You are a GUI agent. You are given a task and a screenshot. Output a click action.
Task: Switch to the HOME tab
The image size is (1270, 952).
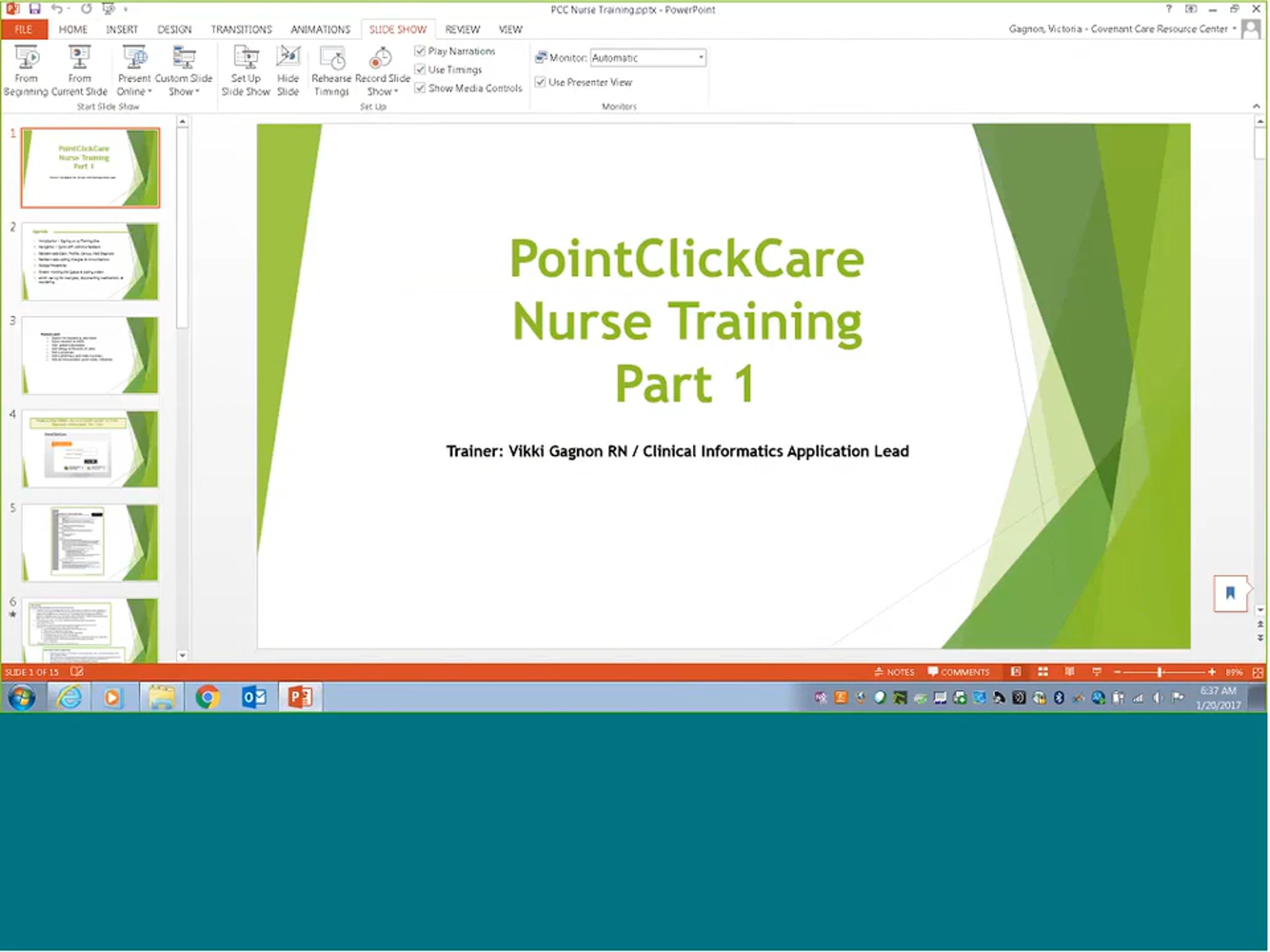(73, 29)
